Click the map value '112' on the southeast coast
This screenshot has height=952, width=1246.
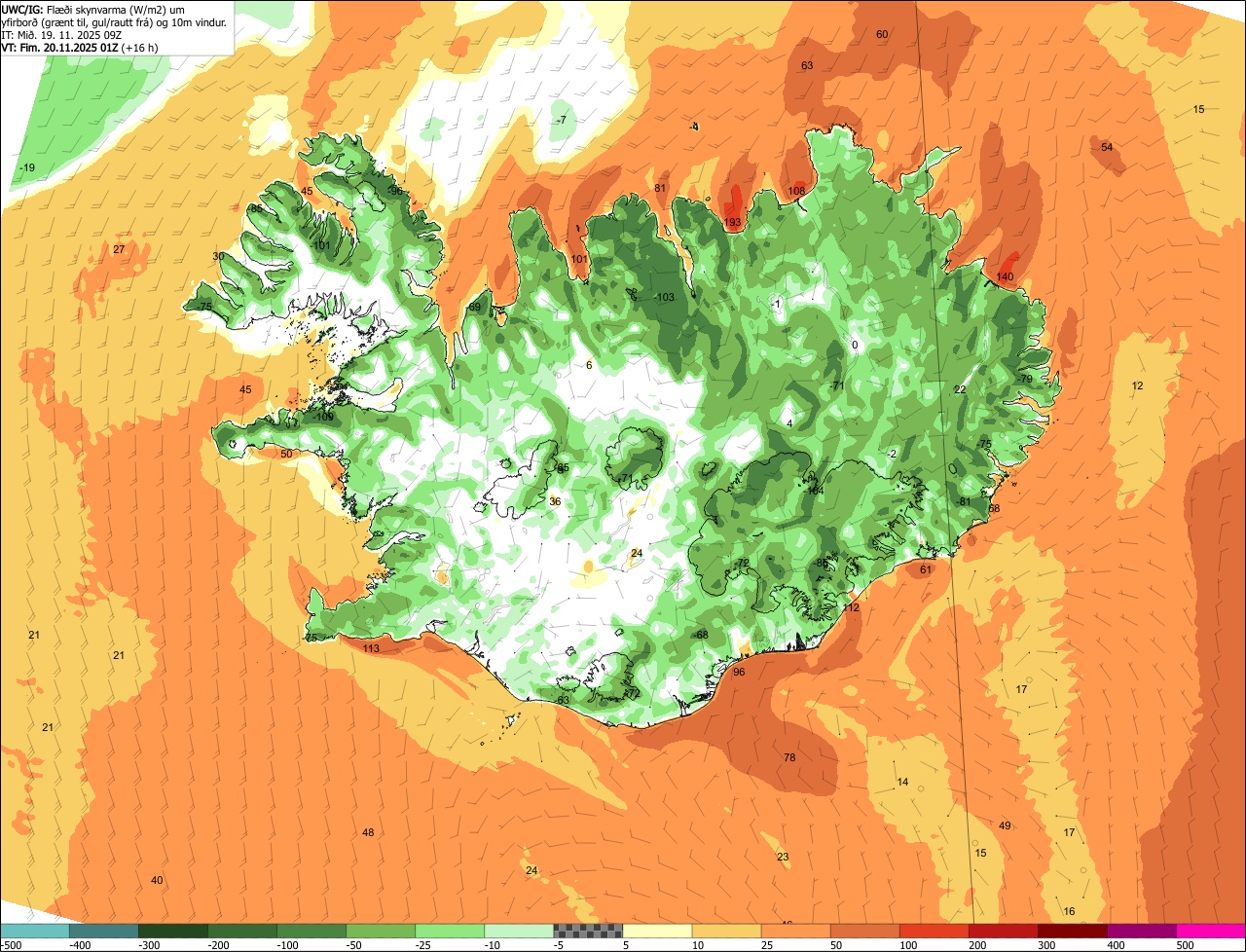pos(852,608)
